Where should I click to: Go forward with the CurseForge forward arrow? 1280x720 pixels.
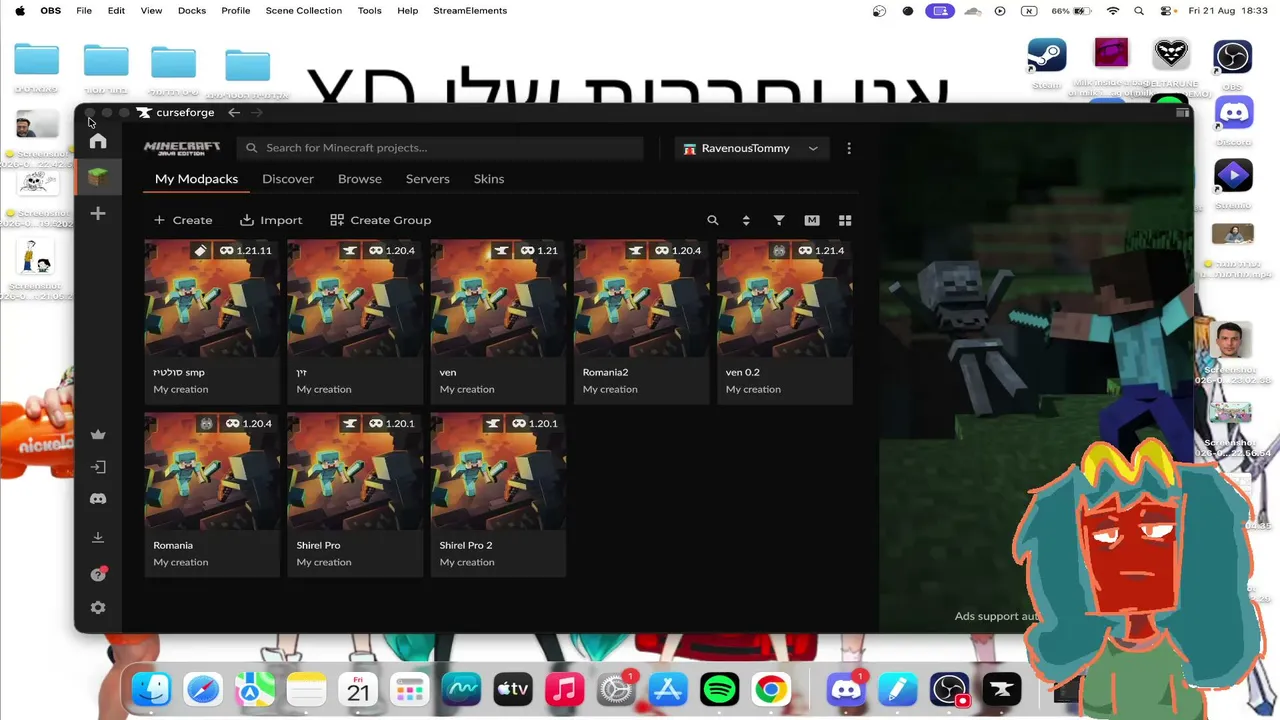point(256,113)
